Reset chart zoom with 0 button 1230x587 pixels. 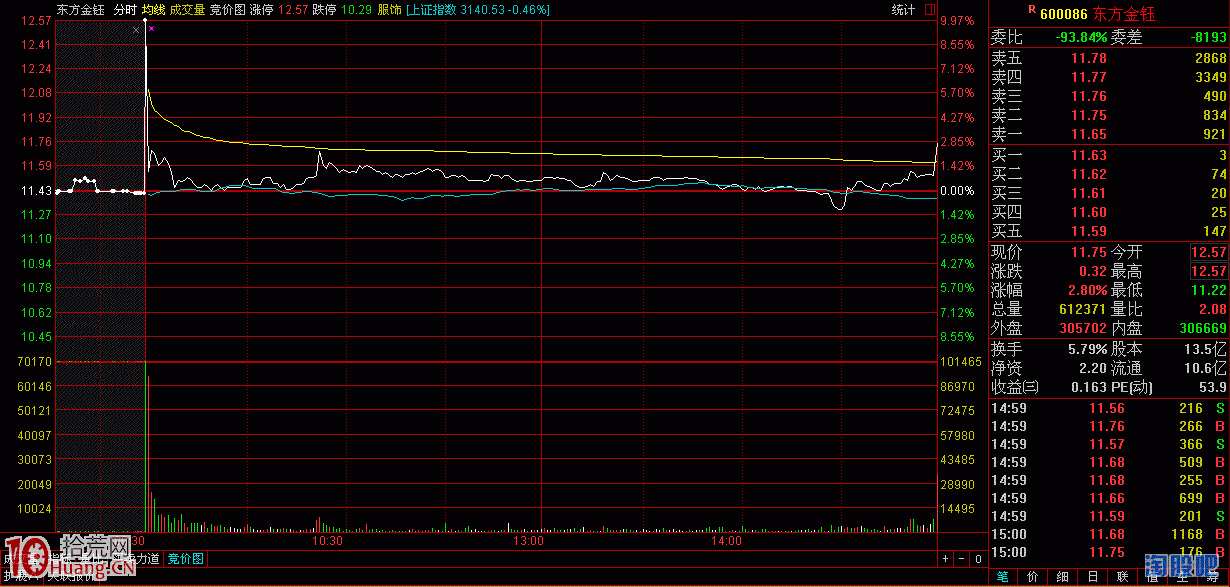point(978,558)
